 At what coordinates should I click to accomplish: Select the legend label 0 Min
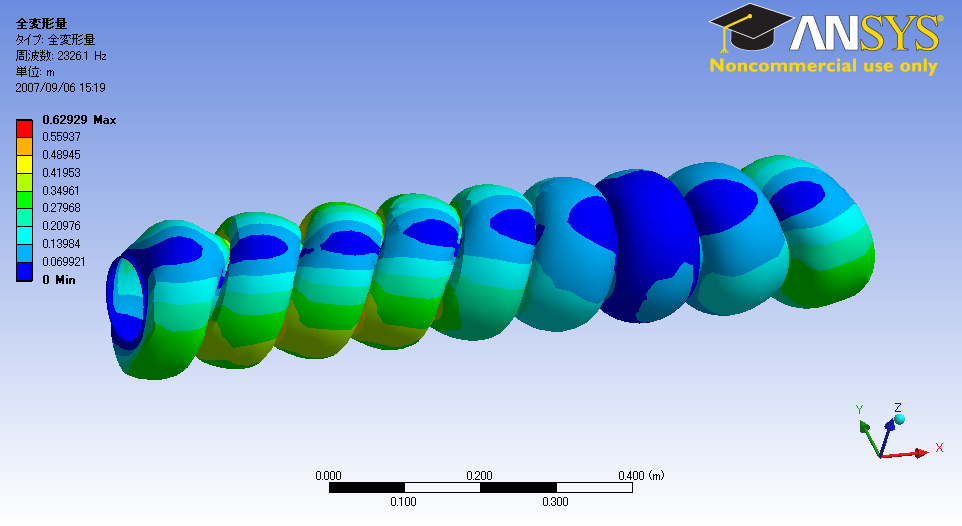[59, 280]
